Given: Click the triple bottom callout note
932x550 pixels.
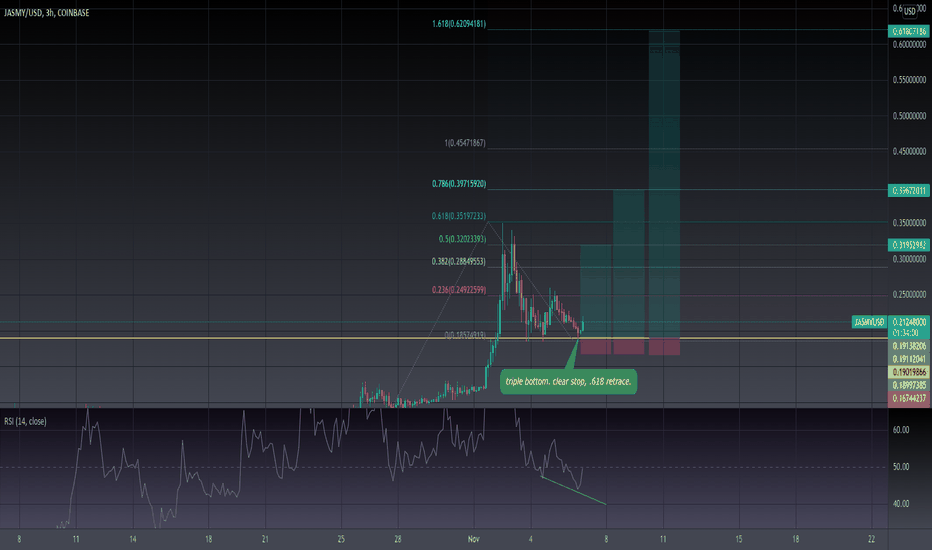Looking at the screenshot, I should pyautogui.click(x=568, y=382).
